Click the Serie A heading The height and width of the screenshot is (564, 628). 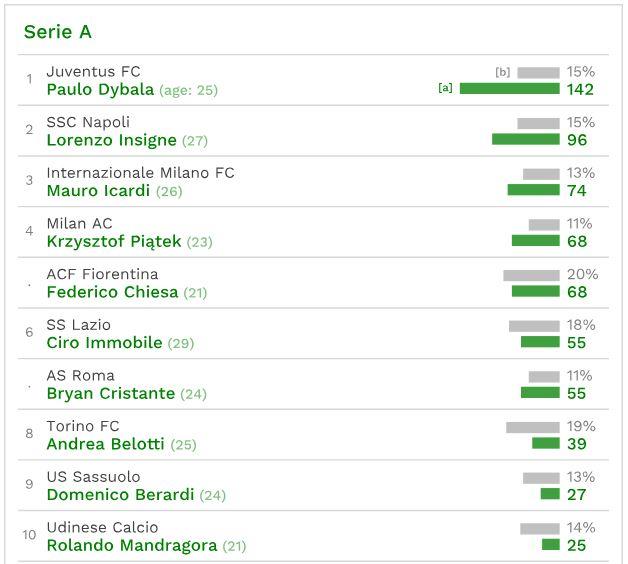click(58, 32)
